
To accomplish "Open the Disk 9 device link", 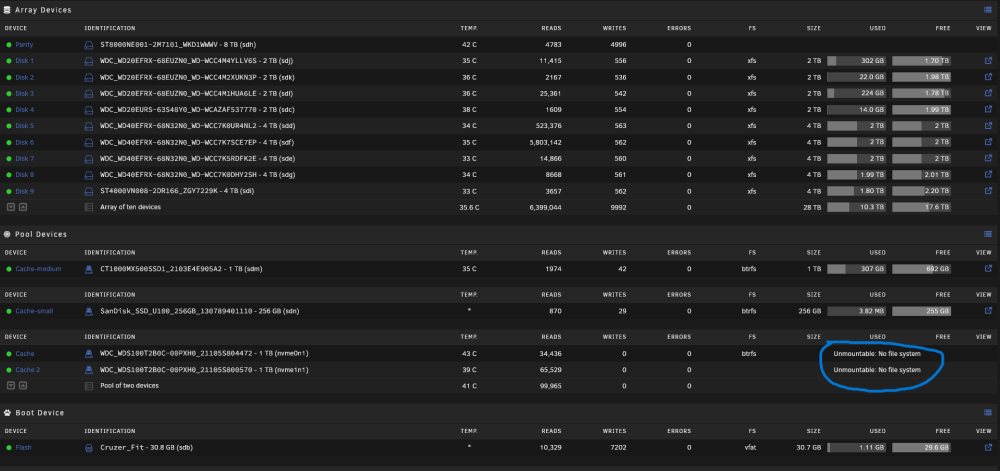I will click(25, 191).
